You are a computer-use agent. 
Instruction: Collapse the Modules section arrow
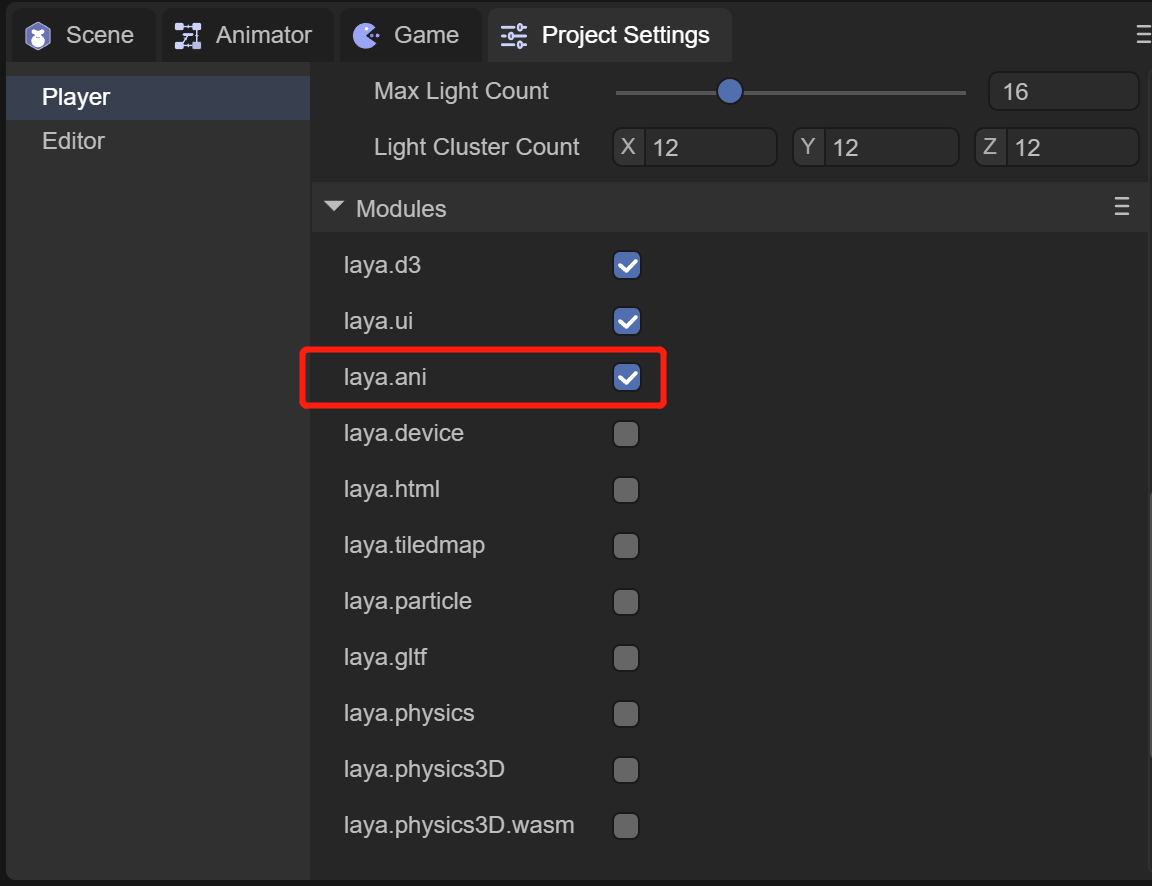click(x=333, y=208)
